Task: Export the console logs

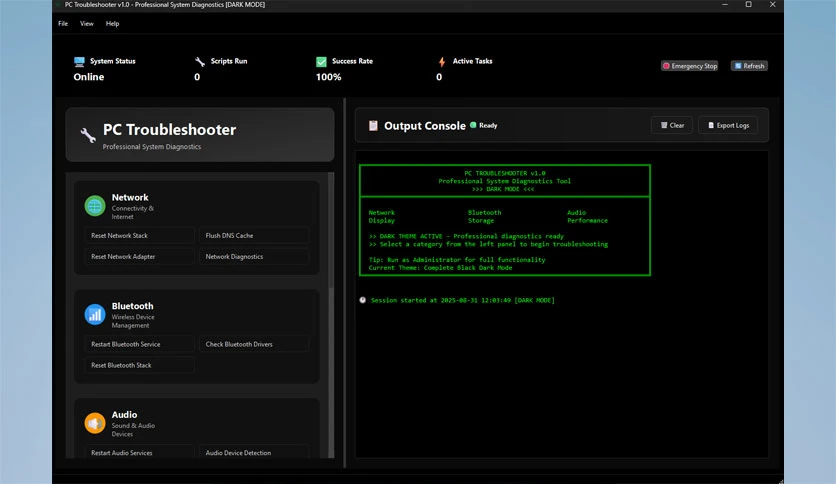Action: (x=728, y=125)
